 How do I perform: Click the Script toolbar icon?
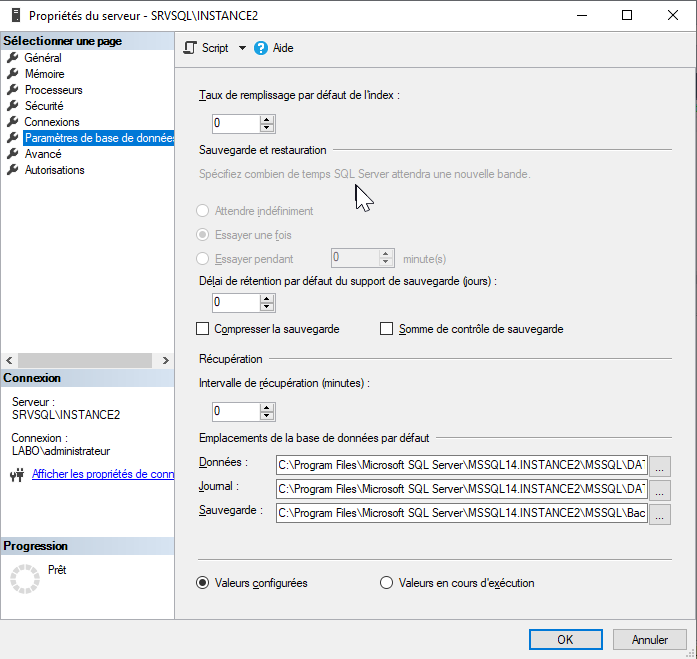coord(191,48)
